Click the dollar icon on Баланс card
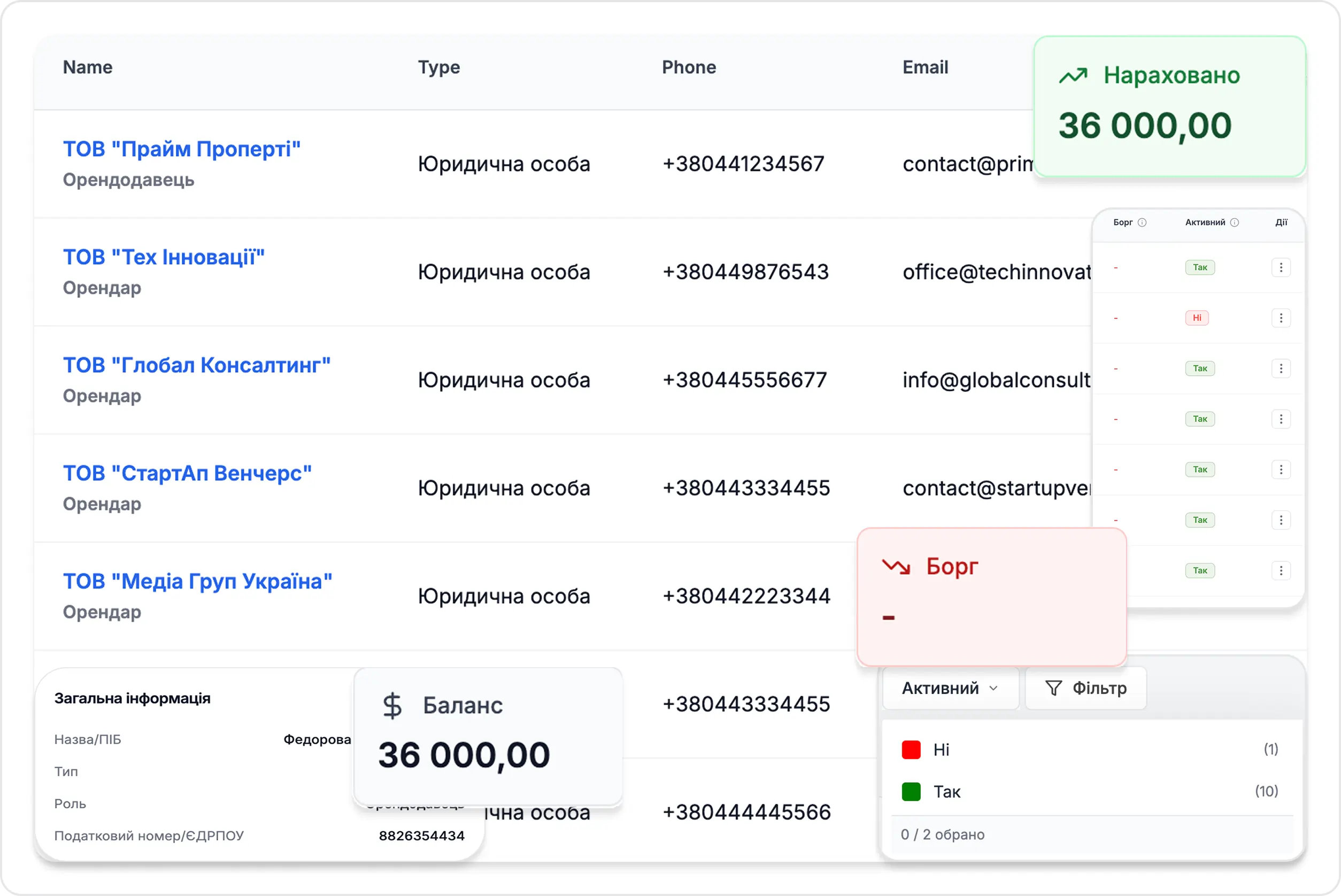 [x=392, y=705]
